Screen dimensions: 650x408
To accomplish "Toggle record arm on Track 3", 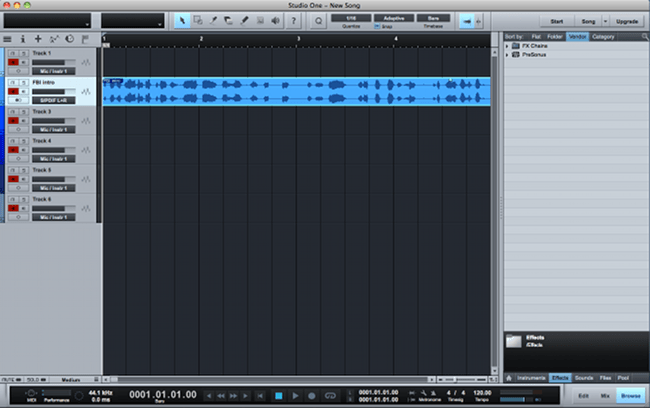I will [x=13, y=121].
